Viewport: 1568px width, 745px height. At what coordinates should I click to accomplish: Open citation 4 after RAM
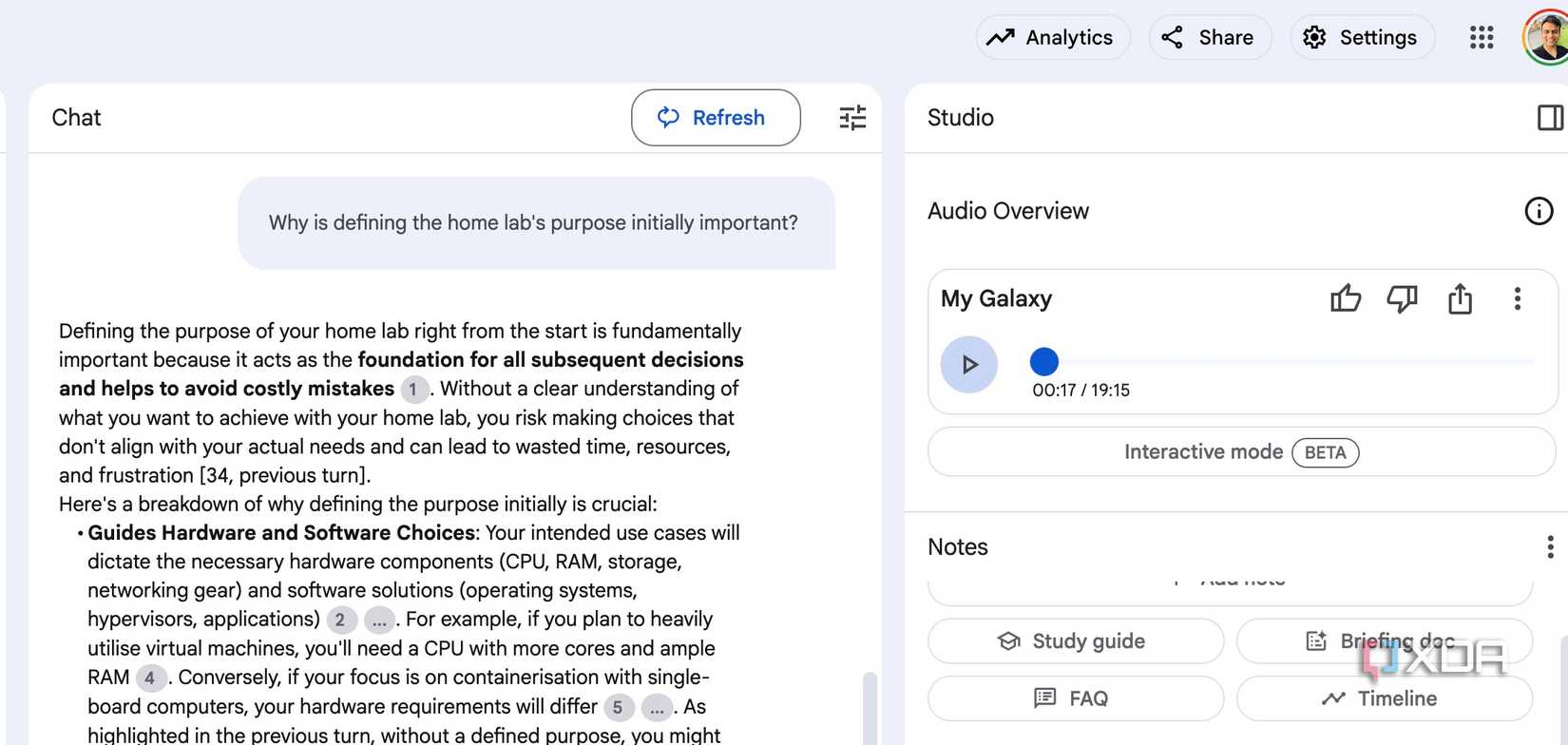(x=150, y=678)
